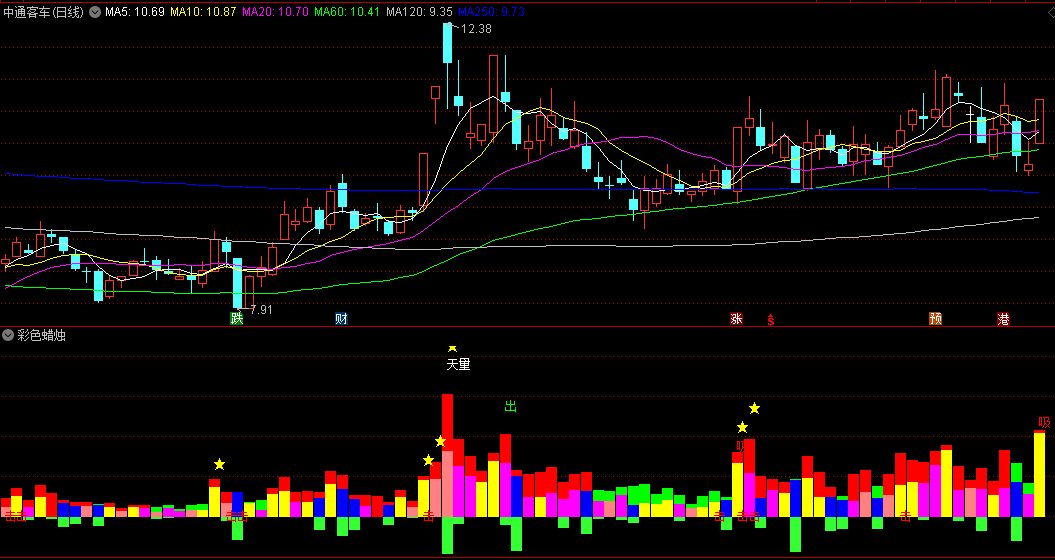Select the MA120: 9.35 label
This screenshot has width=1055, height=560.
(x=420, y=12)
